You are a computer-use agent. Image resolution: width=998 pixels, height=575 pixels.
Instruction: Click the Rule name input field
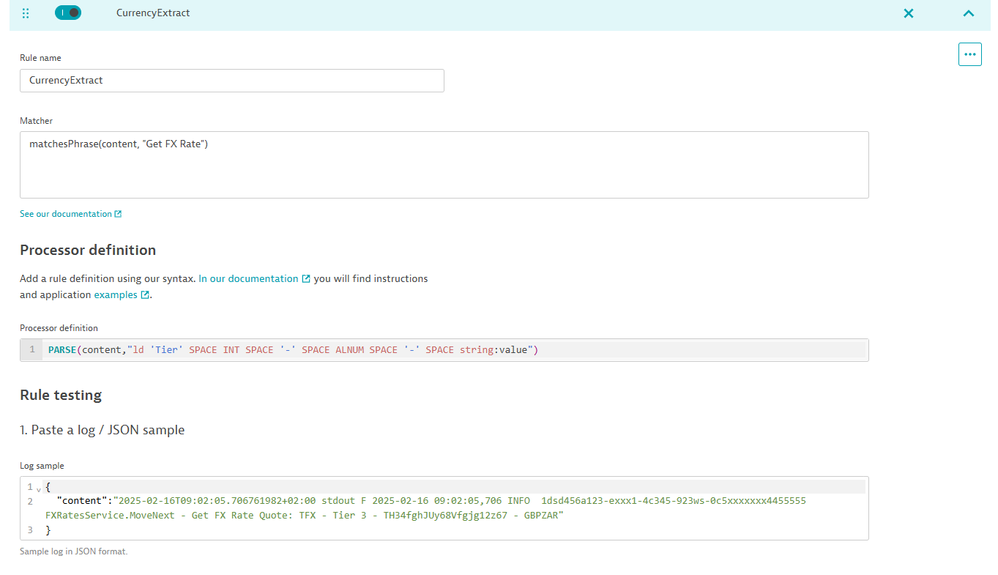click(x=232, y=80)
